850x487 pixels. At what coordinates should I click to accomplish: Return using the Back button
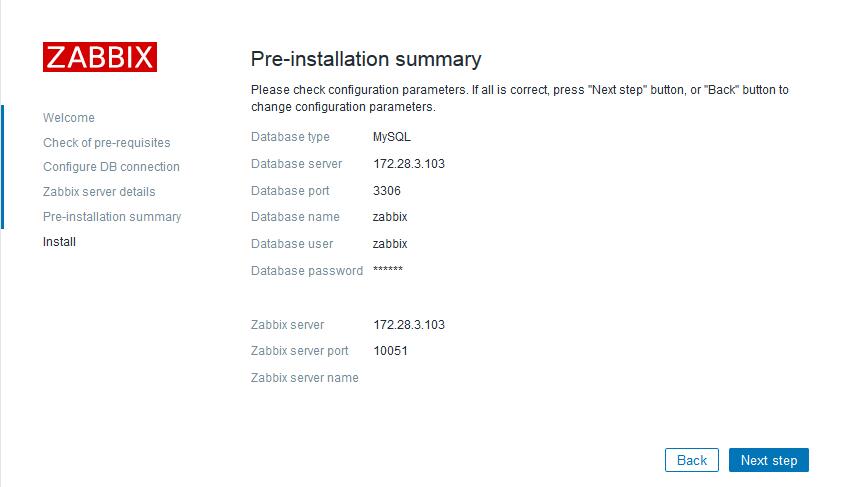692,460
